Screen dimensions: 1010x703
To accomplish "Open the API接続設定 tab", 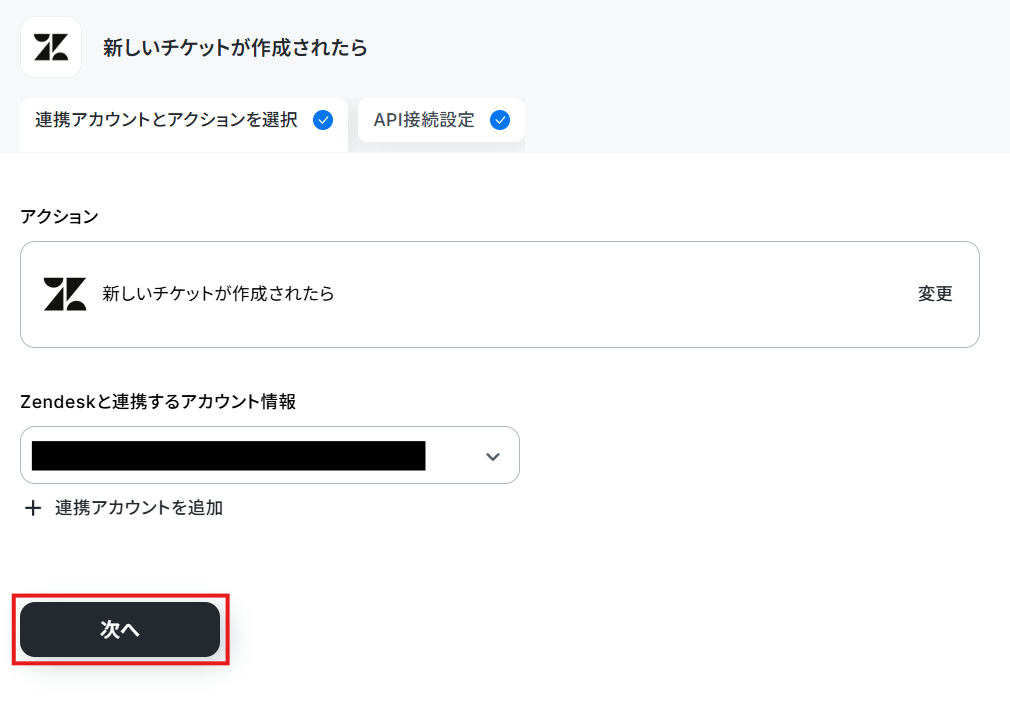I will [x=441, y=120].
